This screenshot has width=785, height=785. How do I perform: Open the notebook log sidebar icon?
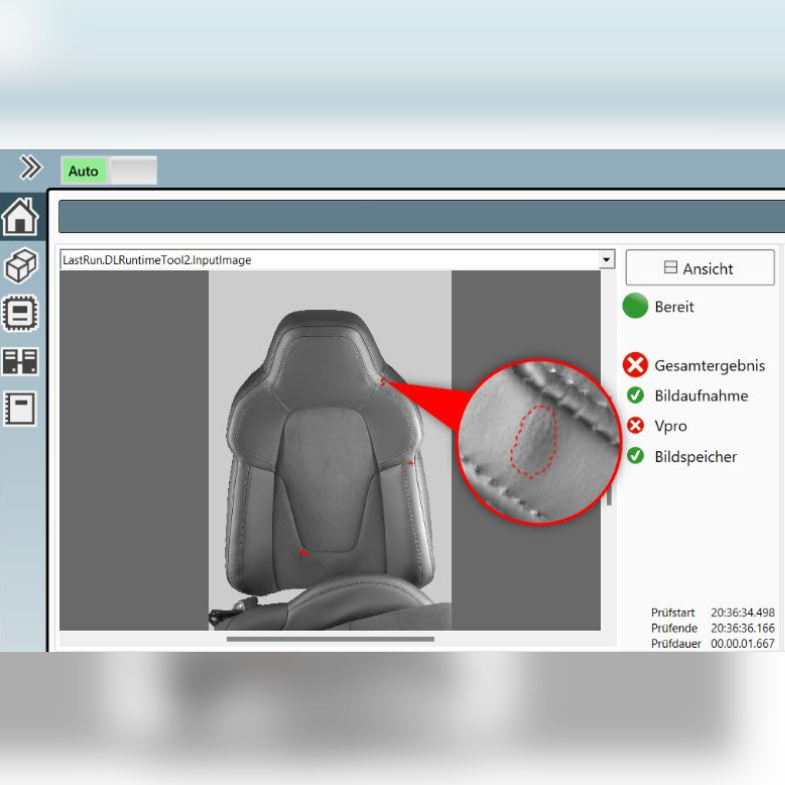(20, 408)
